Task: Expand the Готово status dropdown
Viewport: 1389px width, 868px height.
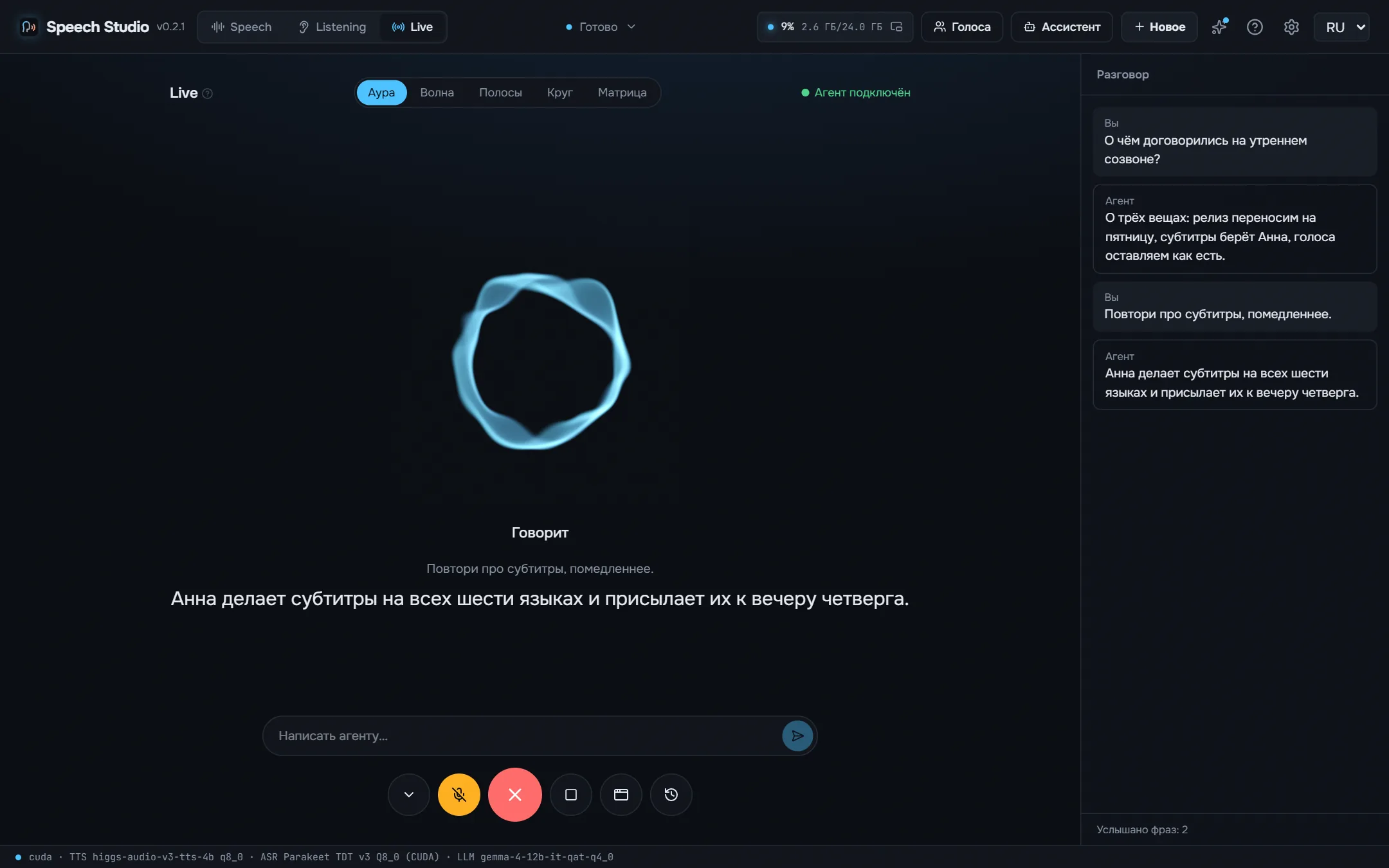Action: (x=601, y=27)
